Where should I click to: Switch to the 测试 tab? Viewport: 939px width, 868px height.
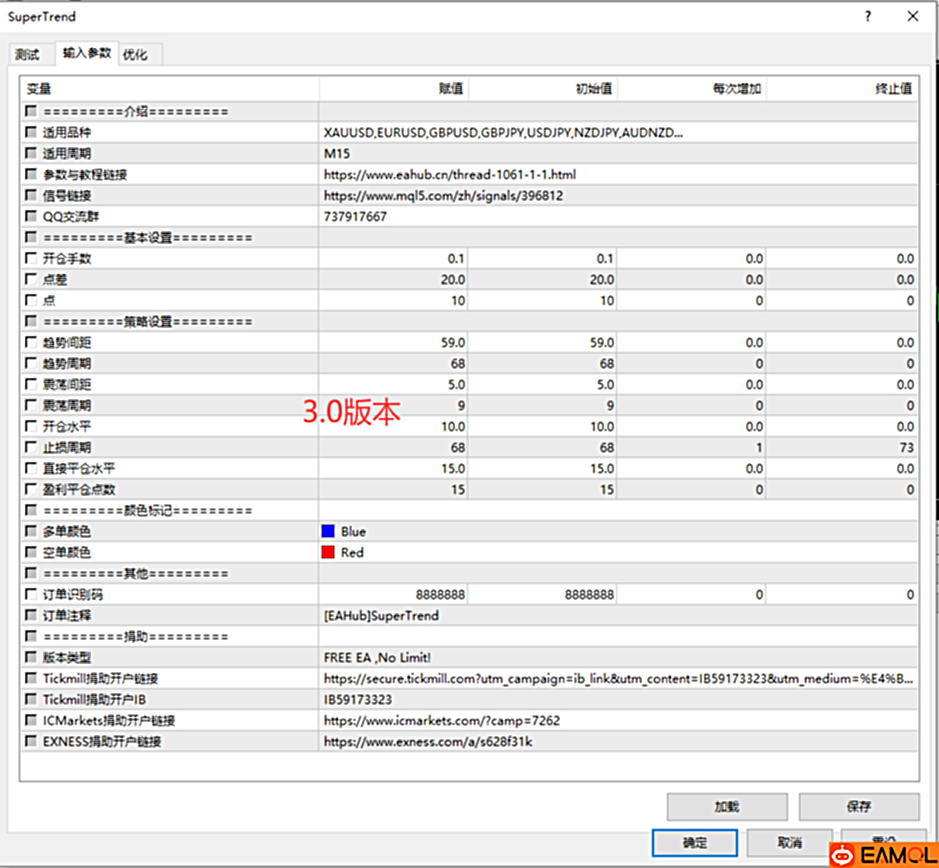pyautogui.click(x=29, y=54)
